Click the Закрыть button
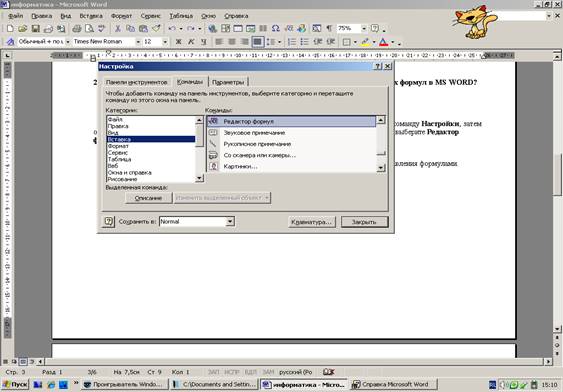The height and width of the screenshot is (392, 563). click(x=364, y=222)
